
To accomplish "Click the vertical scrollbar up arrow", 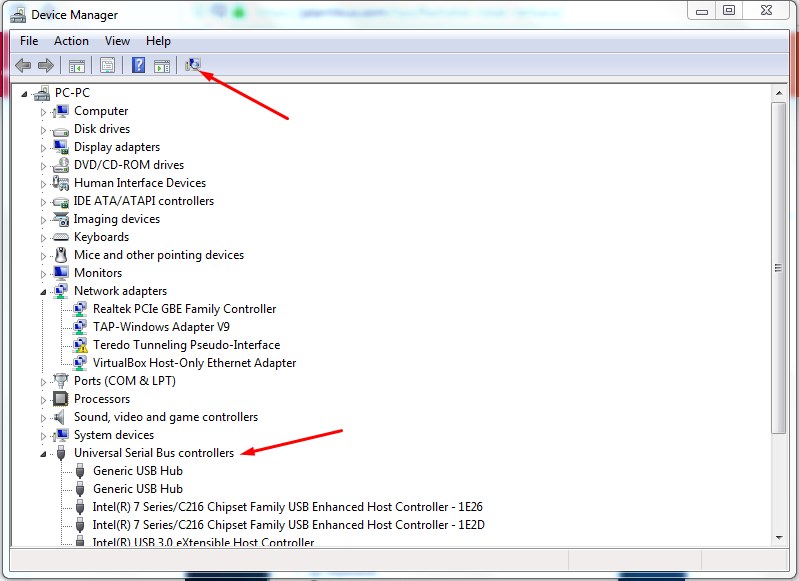I will coord(779,93).
